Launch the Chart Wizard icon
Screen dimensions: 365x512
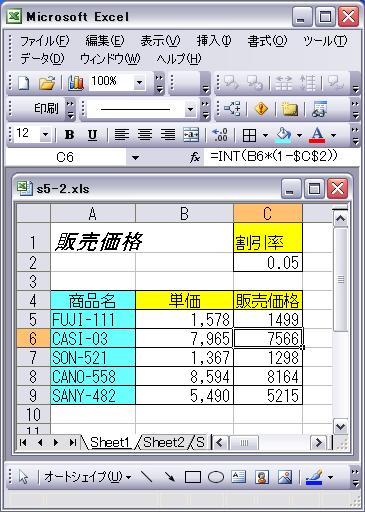pyautogui.click(x=76, y=83)
